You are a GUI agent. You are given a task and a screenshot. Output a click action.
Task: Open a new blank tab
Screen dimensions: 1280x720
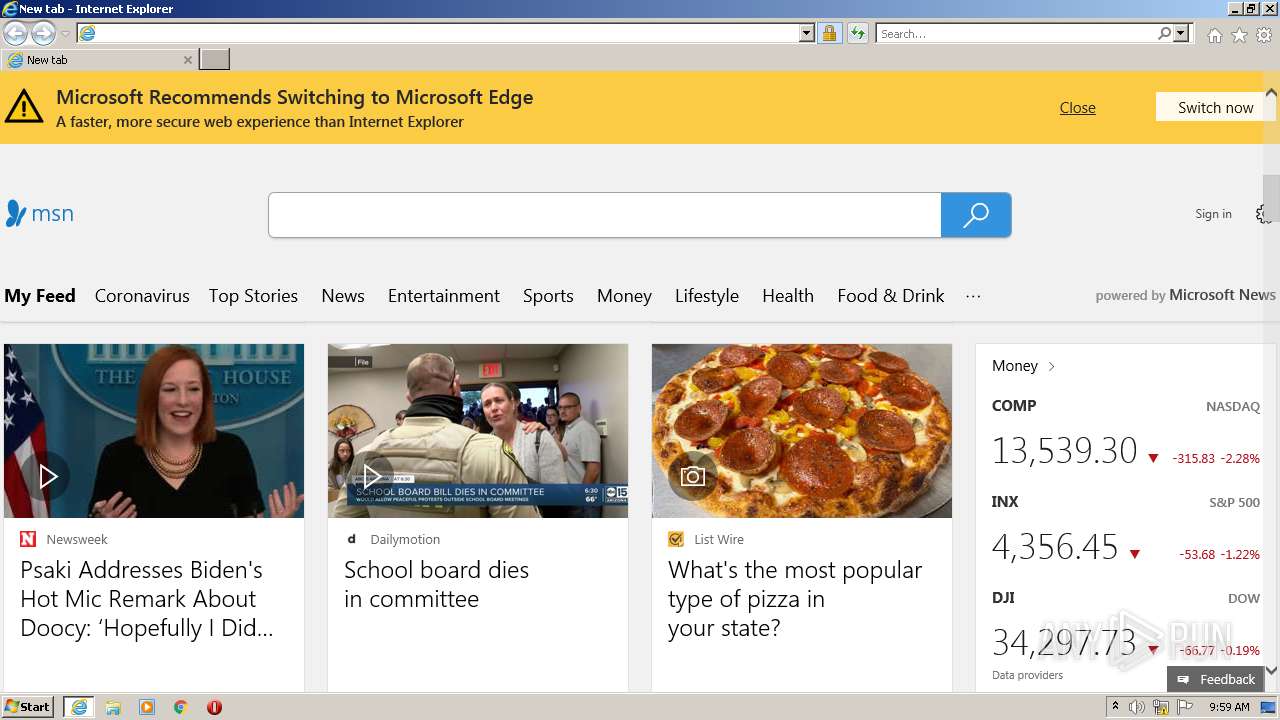tap(214, 60)
